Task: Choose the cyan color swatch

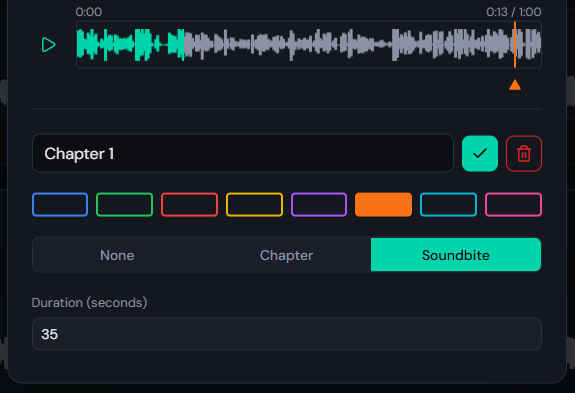Action: 448,205
